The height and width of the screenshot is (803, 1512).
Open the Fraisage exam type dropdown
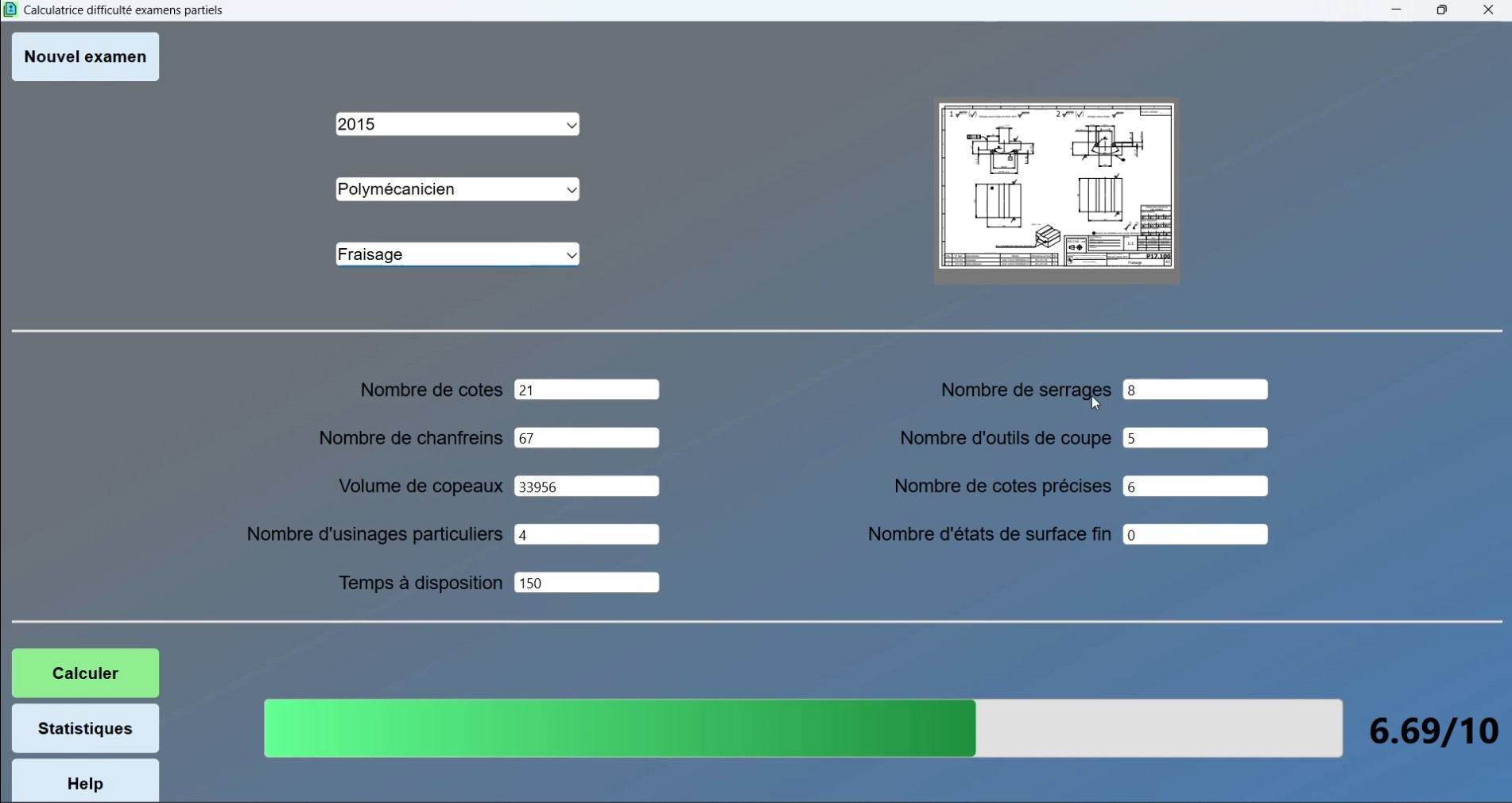[x=457, y=255]
